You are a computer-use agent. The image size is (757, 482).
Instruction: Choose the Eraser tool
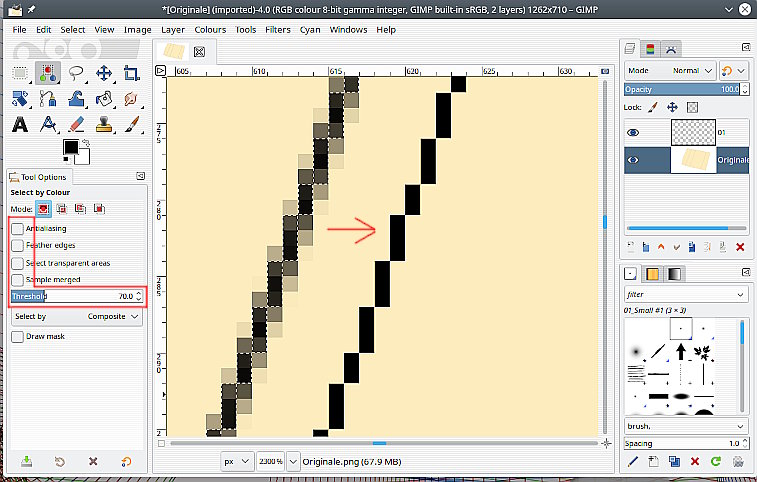tap(76, 125)
